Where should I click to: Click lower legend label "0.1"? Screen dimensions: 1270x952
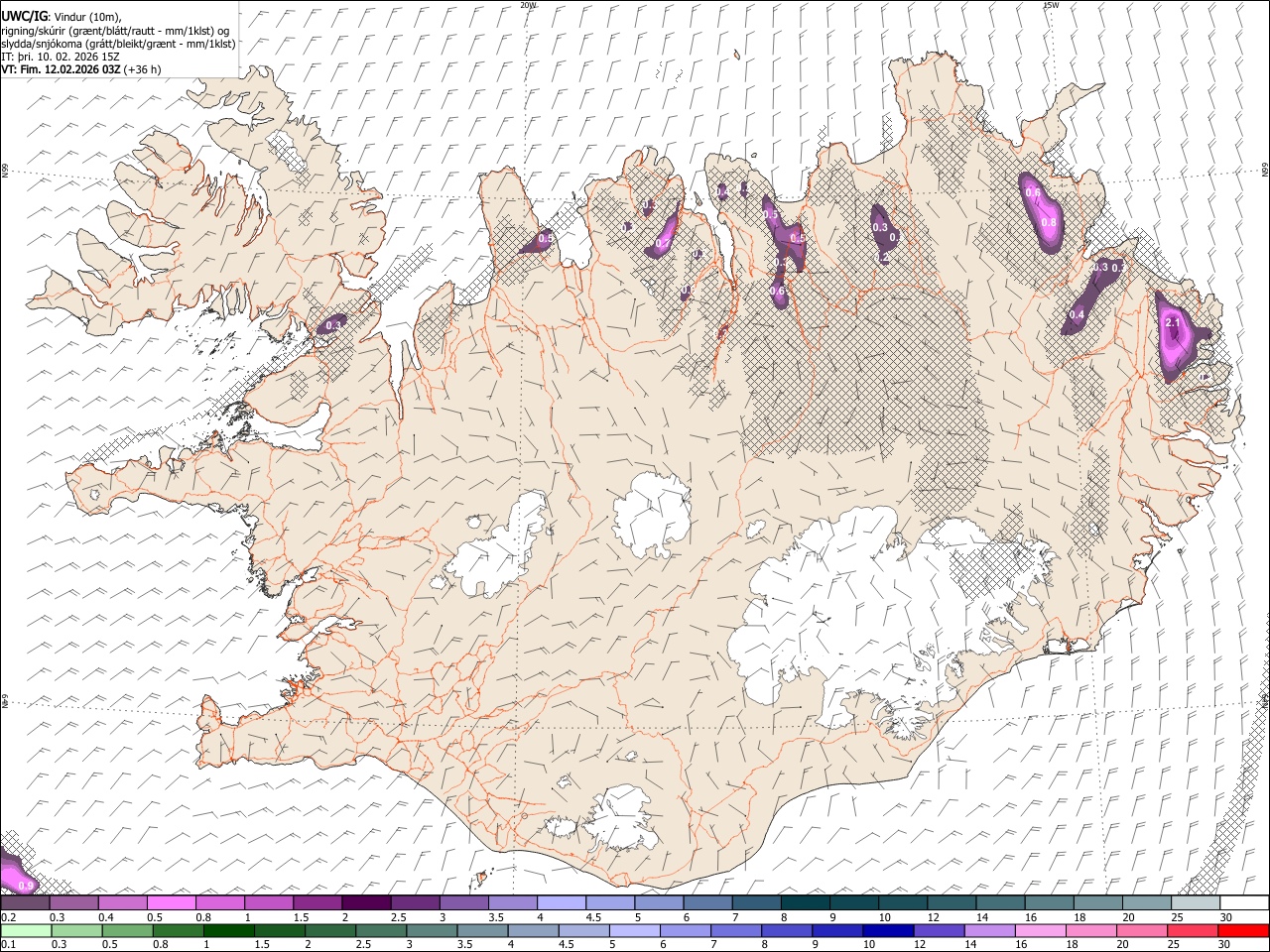pyautogui.click(x=8, y=945)
